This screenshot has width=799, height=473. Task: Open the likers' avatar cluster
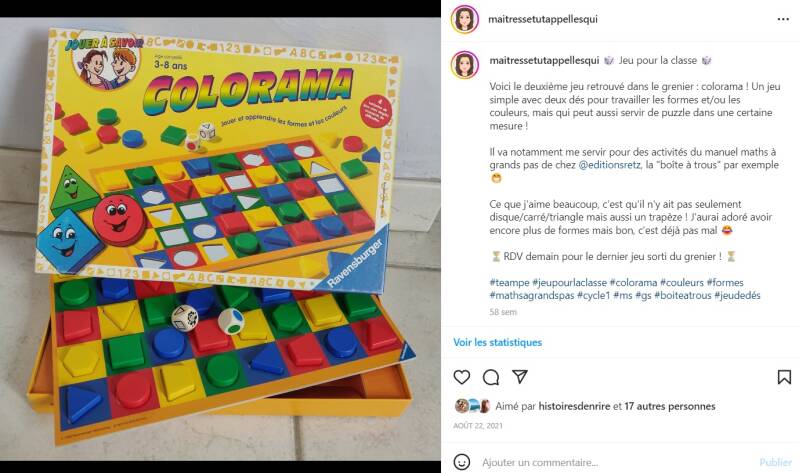tap(472, 406)
